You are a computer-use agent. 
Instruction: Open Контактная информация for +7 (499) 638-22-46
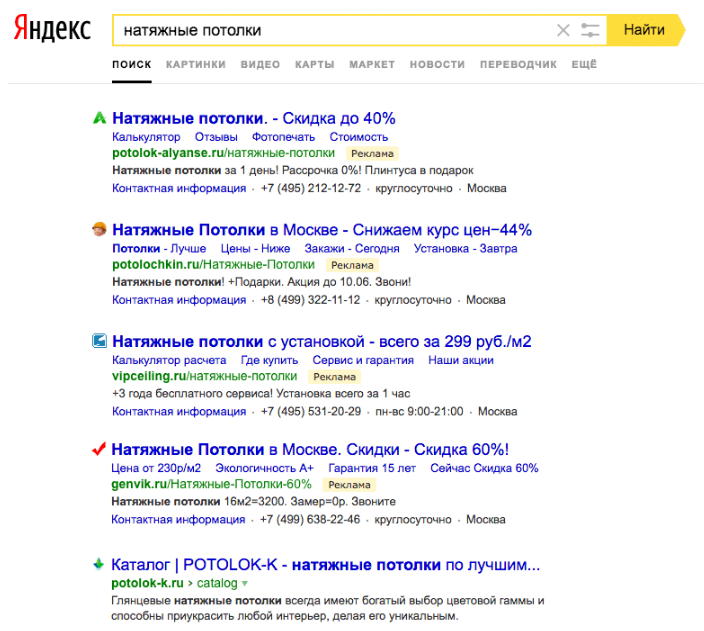pos(178,519)
